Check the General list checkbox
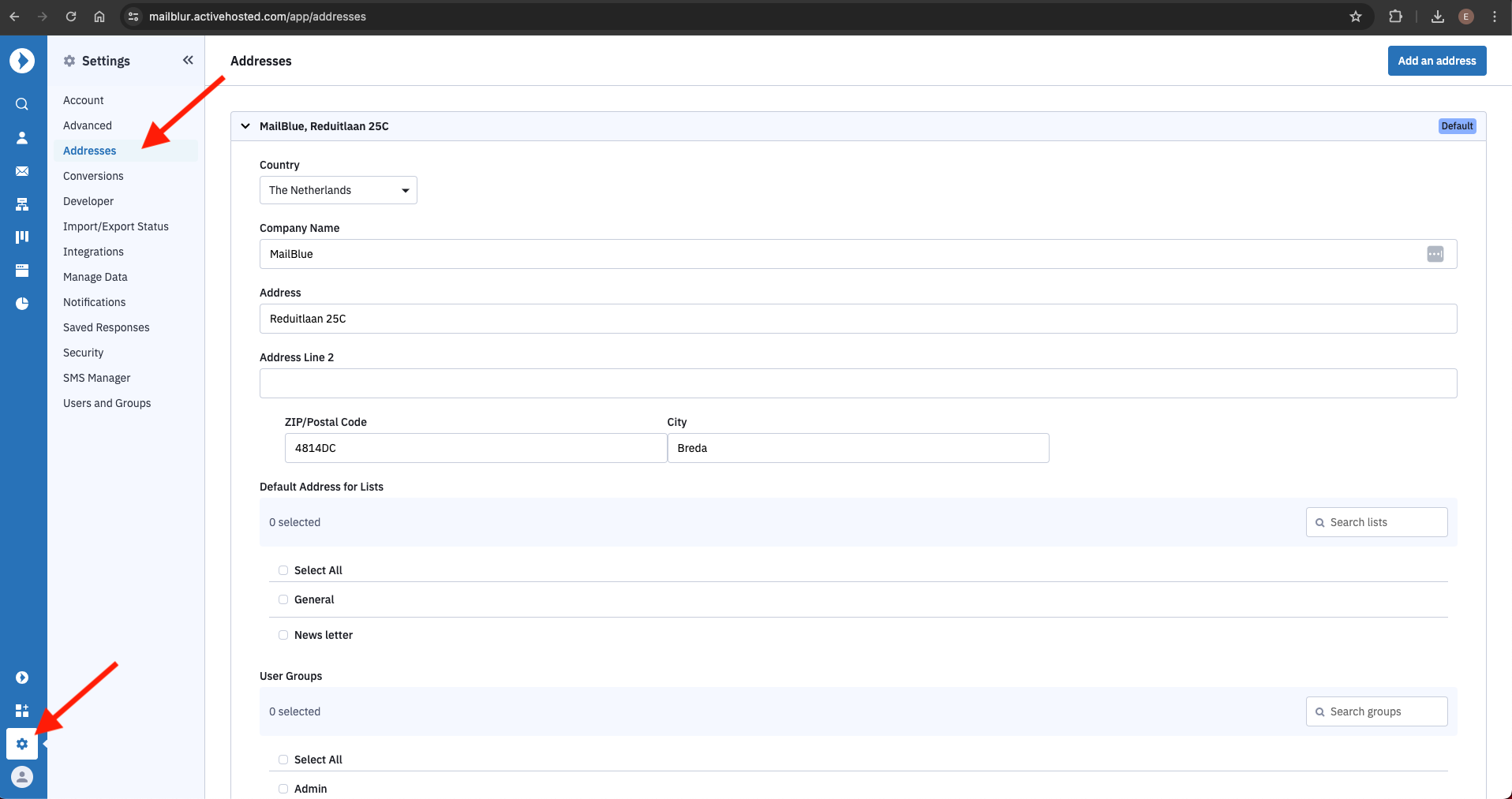Image resolution: width=1512 pixels, height=799 pixels. click(283, 599)
